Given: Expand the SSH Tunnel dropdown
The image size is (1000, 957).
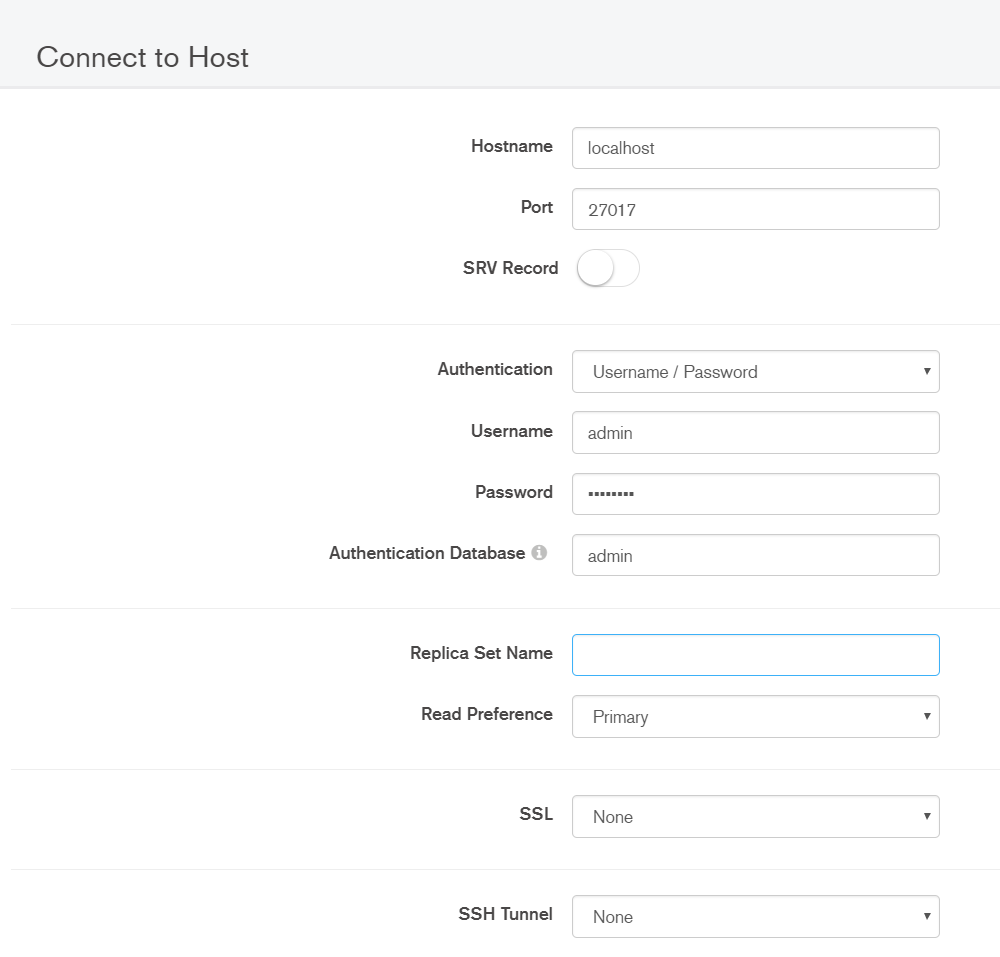Looking at the screenshot, I should tap(755, 917).
